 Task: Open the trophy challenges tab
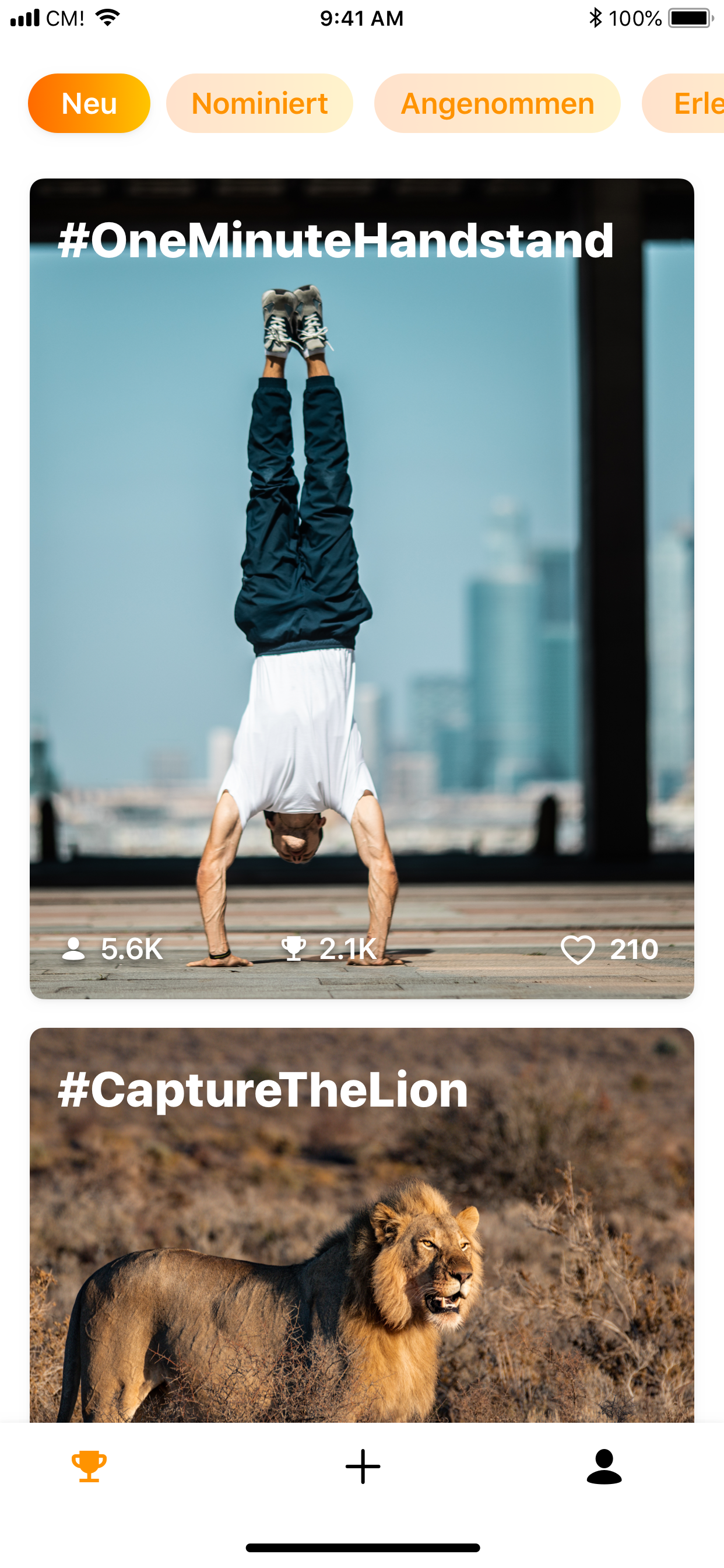pyautogui.click(x=89, y=1466)
